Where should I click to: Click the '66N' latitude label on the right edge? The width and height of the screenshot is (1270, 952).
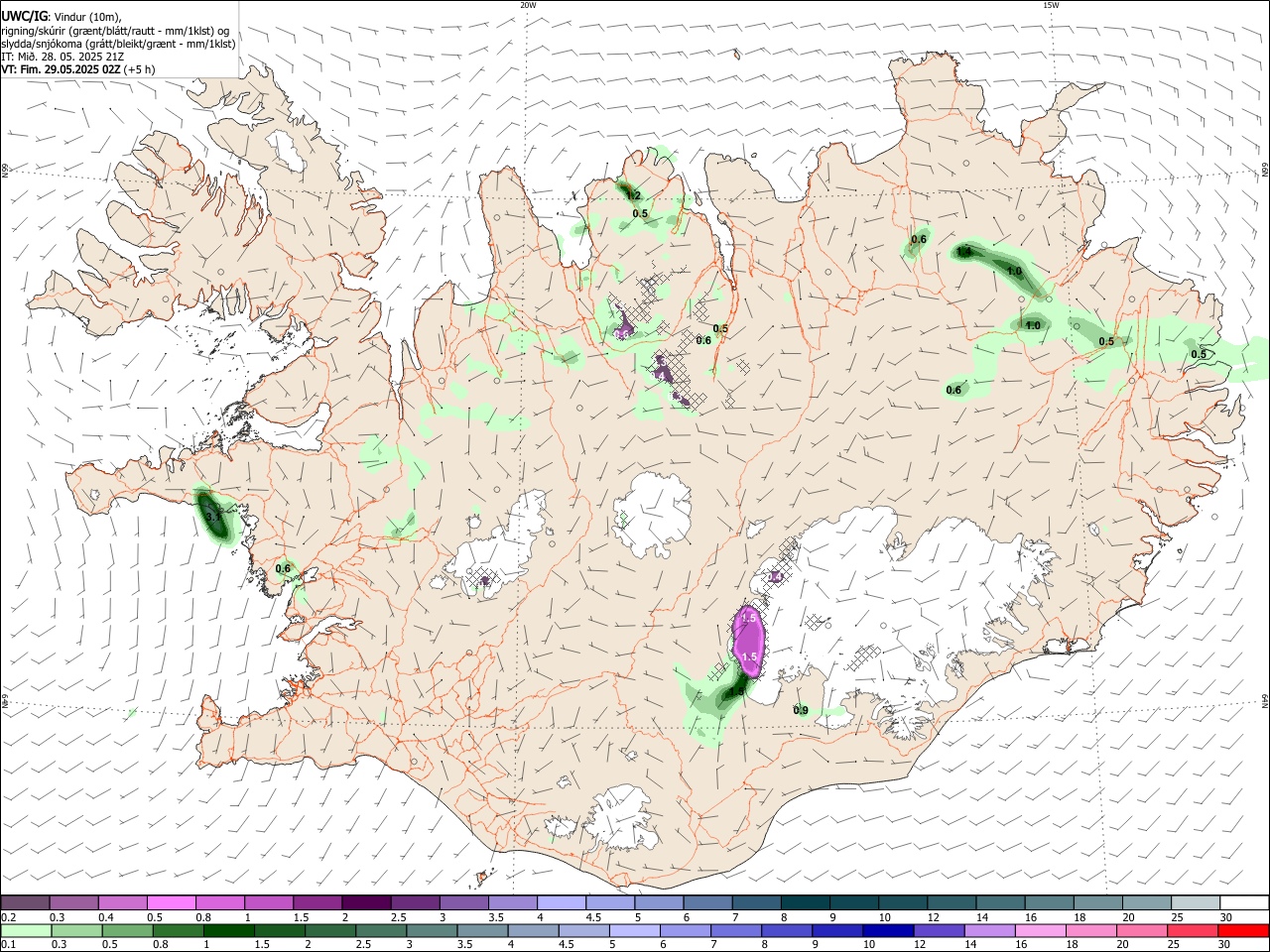click(x=1265, y=171)
